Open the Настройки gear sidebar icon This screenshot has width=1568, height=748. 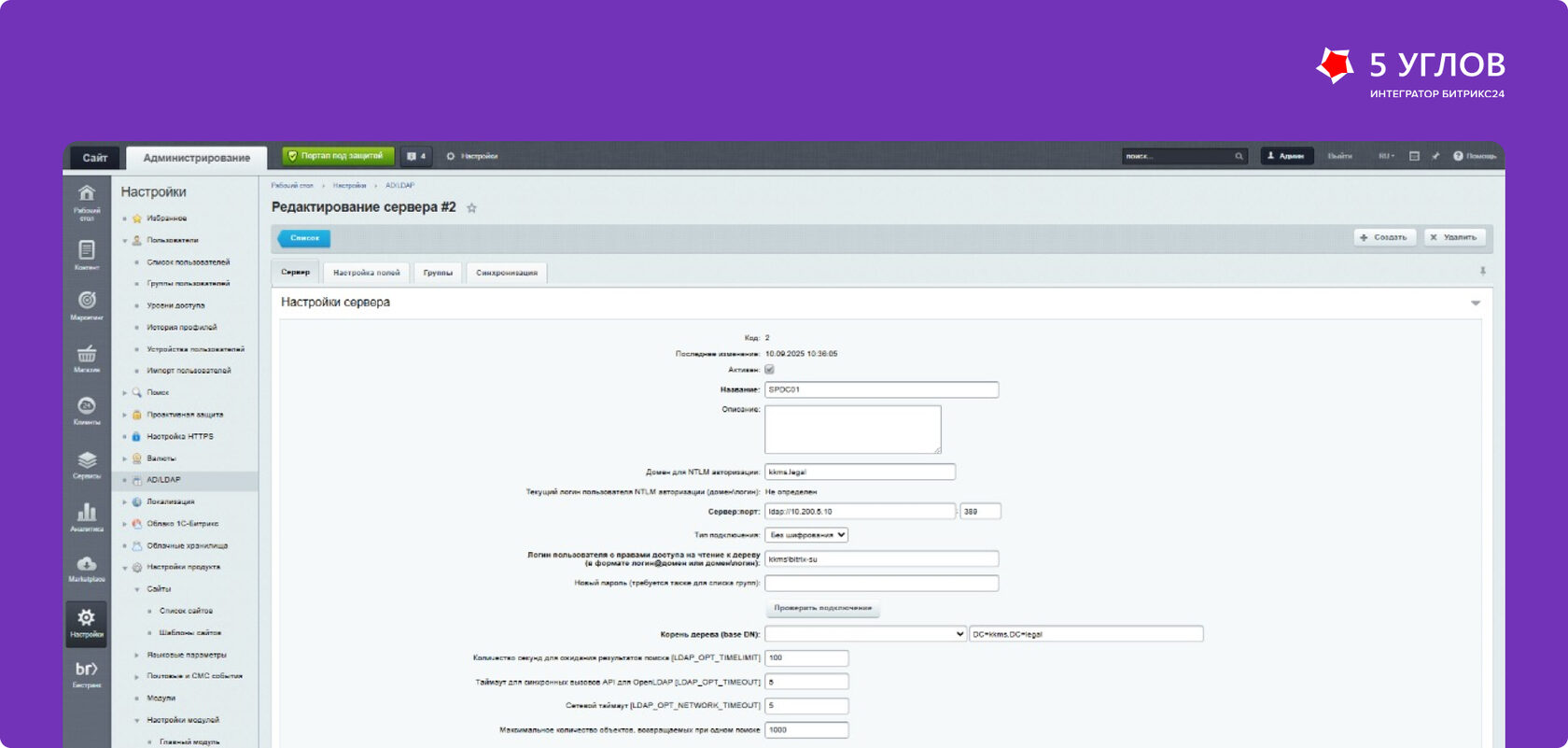tap(86, 623)
